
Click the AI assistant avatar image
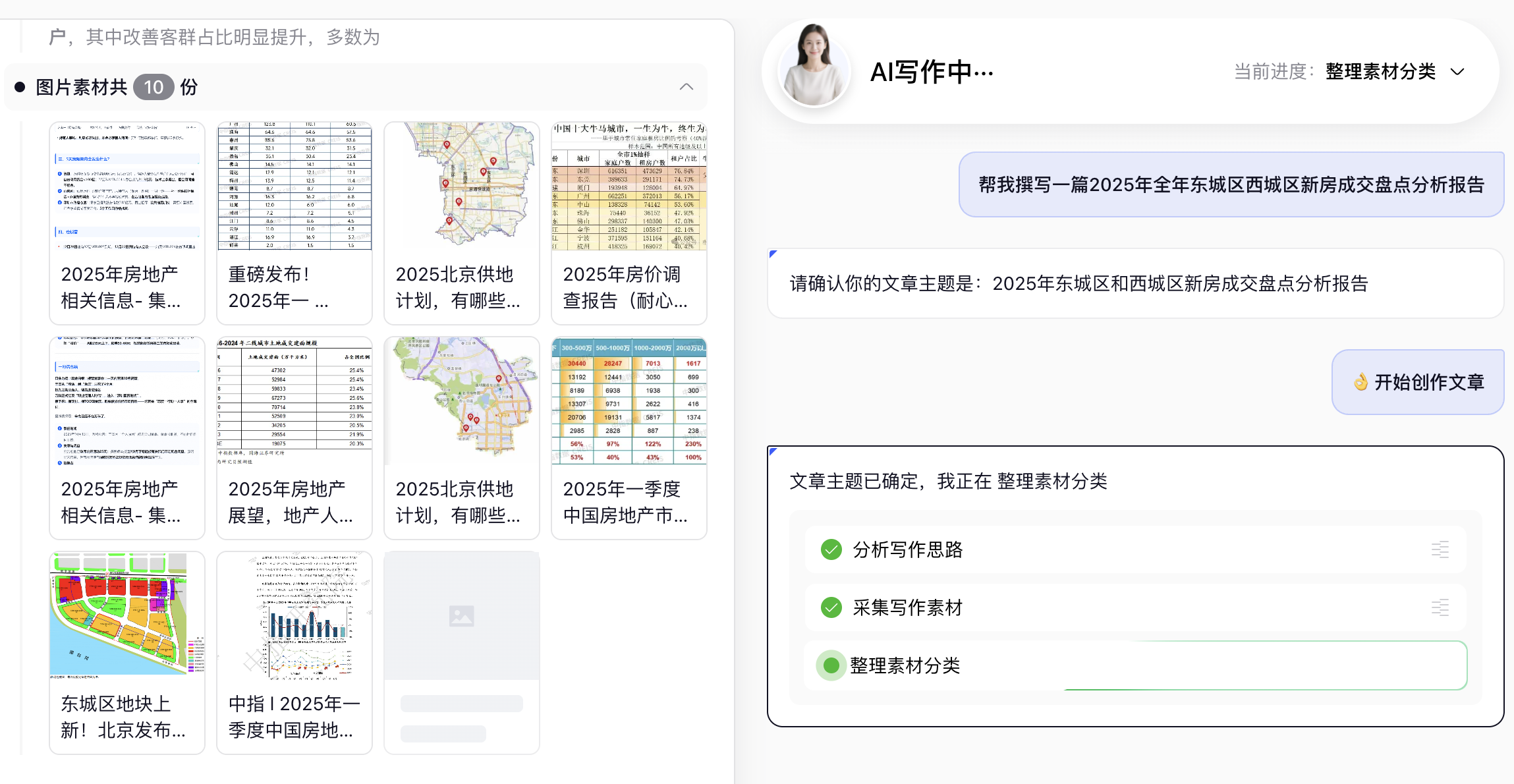814,67
